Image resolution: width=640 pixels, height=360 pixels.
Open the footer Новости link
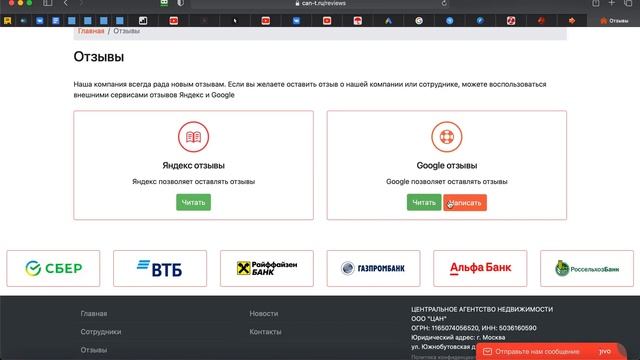264,314
